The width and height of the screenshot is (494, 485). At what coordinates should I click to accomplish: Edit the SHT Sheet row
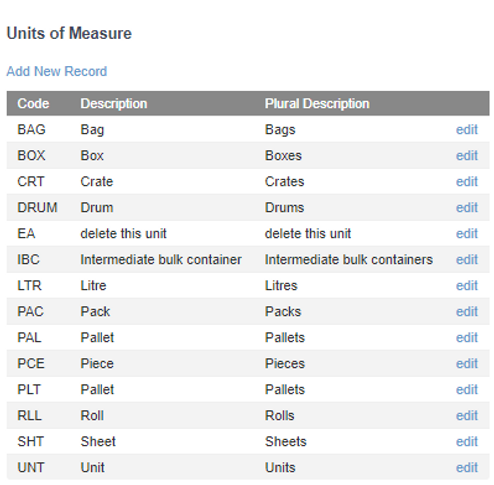point(467,441)
